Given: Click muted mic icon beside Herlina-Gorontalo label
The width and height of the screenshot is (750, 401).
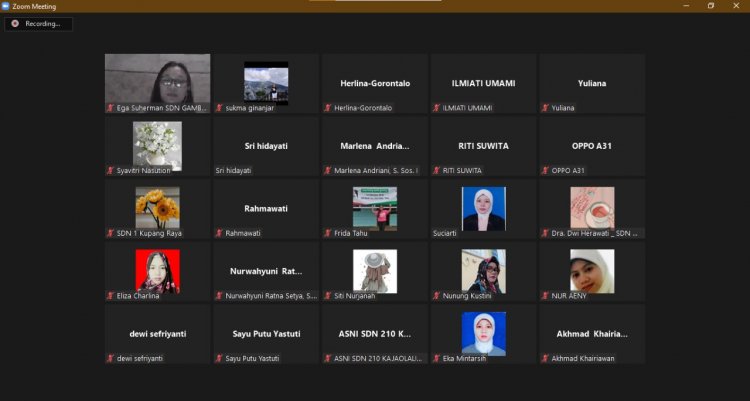Looking at the screenshot, I should pos(328,108).
